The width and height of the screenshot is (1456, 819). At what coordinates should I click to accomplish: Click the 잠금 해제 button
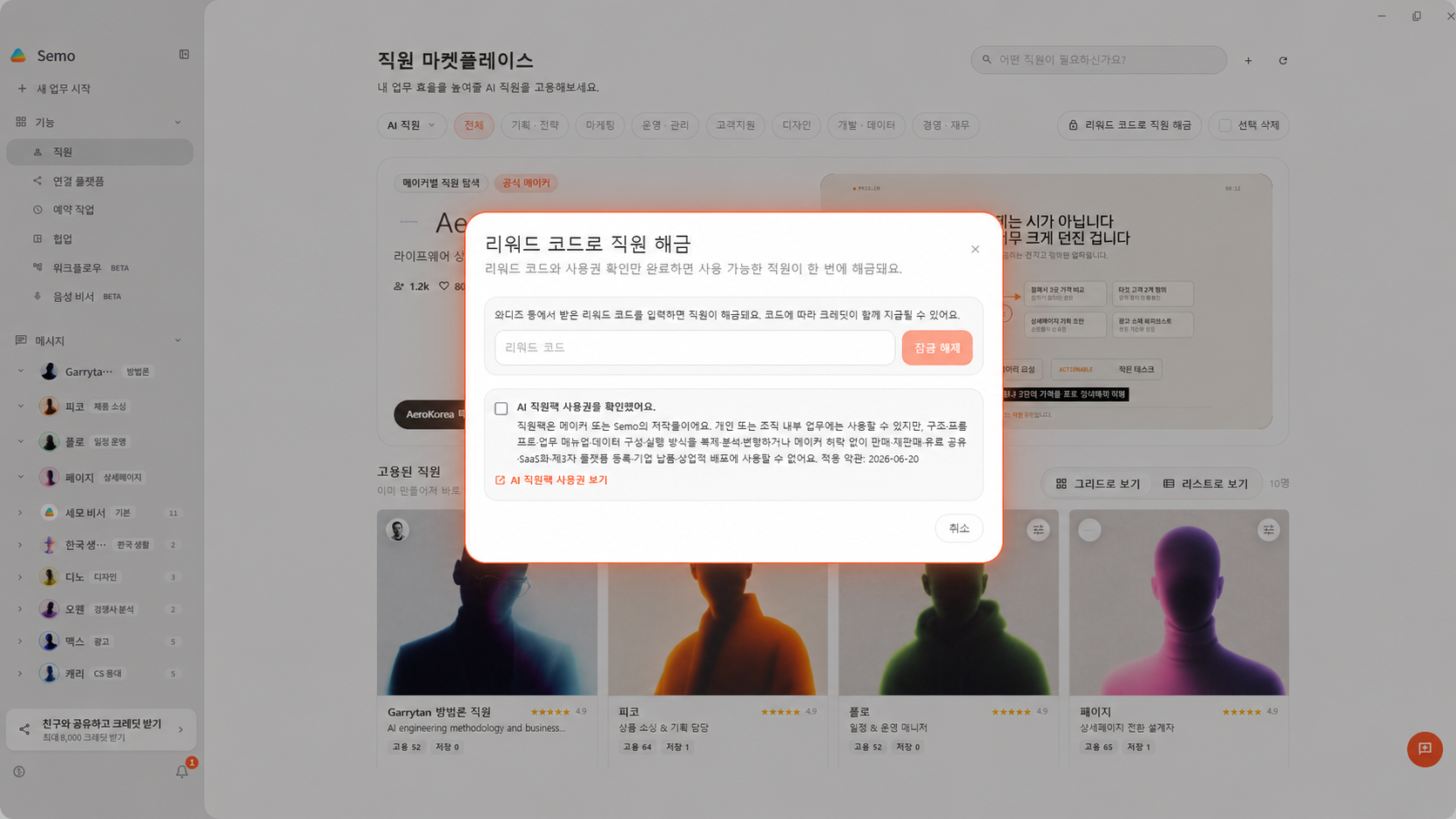coord(937,347)
